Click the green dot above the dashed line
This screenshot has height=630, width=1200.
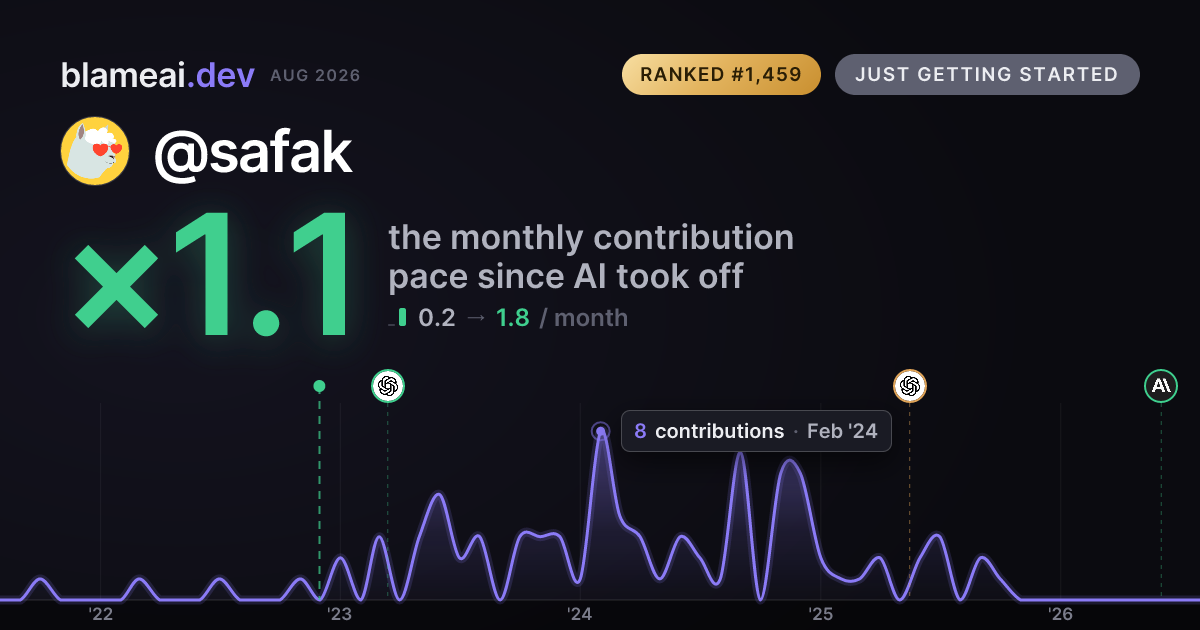coord(319,386)
